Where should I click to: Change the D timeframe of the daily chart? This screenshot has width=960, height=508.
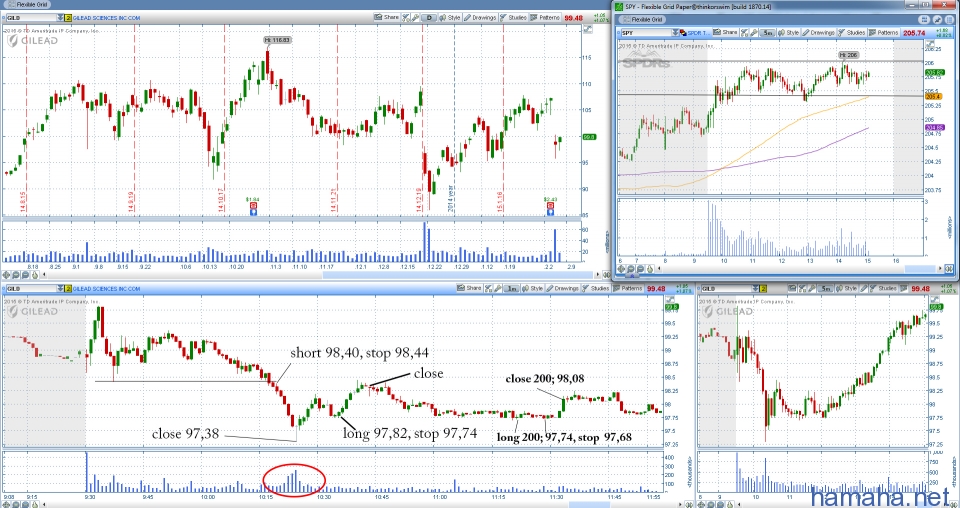429,18
